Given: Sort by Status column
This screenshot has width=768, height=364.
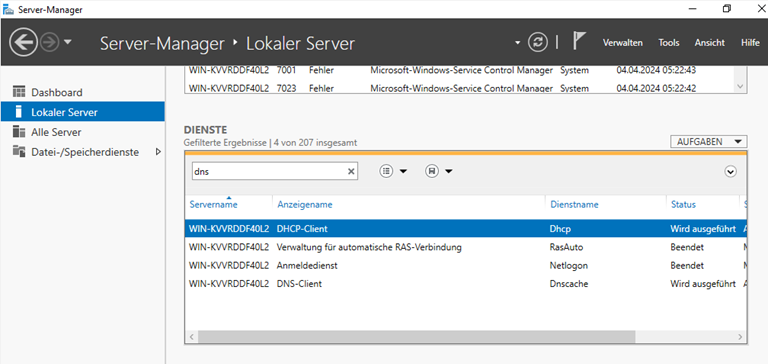Looking at the screenshot, I should 683,205.
